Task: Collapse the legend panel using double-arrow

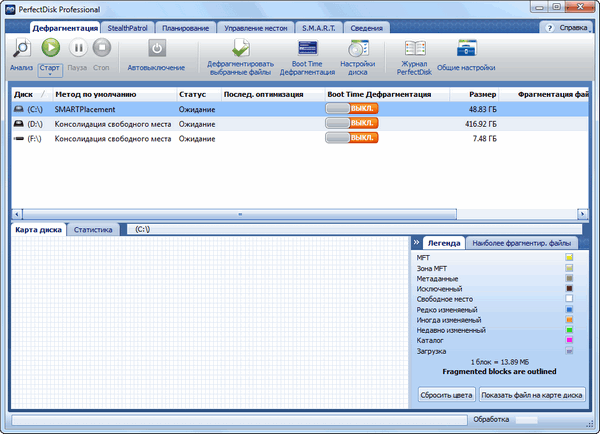Action: (x=415, y=243)
